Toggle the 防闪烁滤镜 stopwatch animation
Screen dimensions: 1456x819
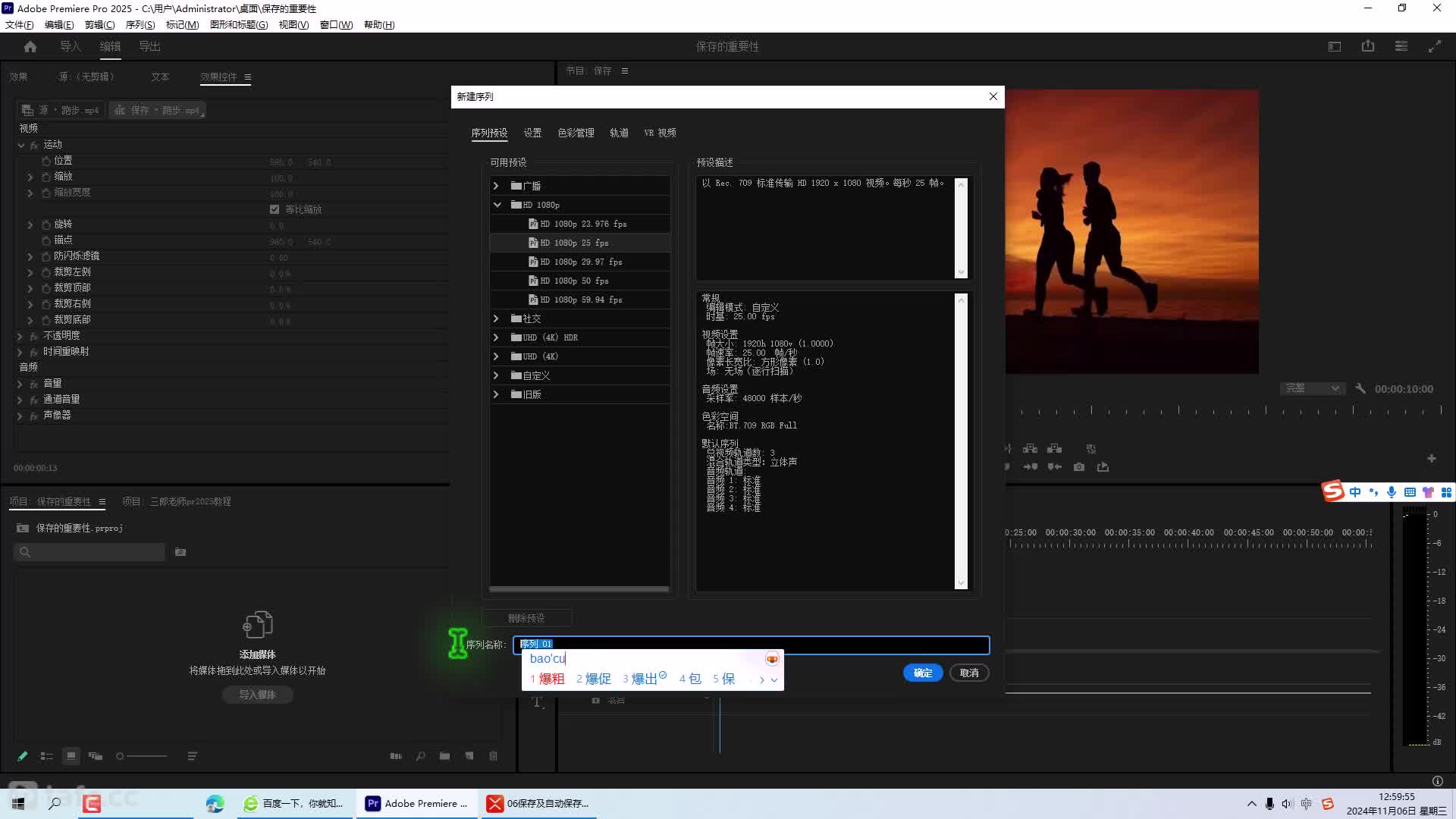pos(46,256)
